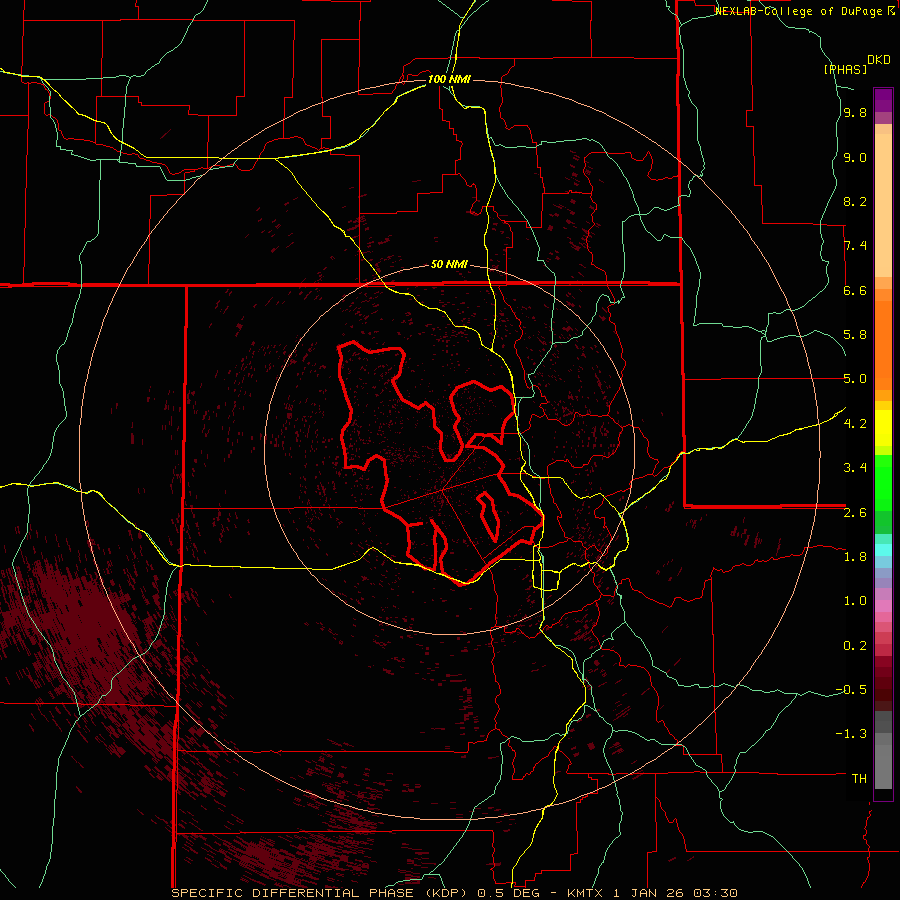Pick the yellow segment of the color bar

(x=883, y=428)
